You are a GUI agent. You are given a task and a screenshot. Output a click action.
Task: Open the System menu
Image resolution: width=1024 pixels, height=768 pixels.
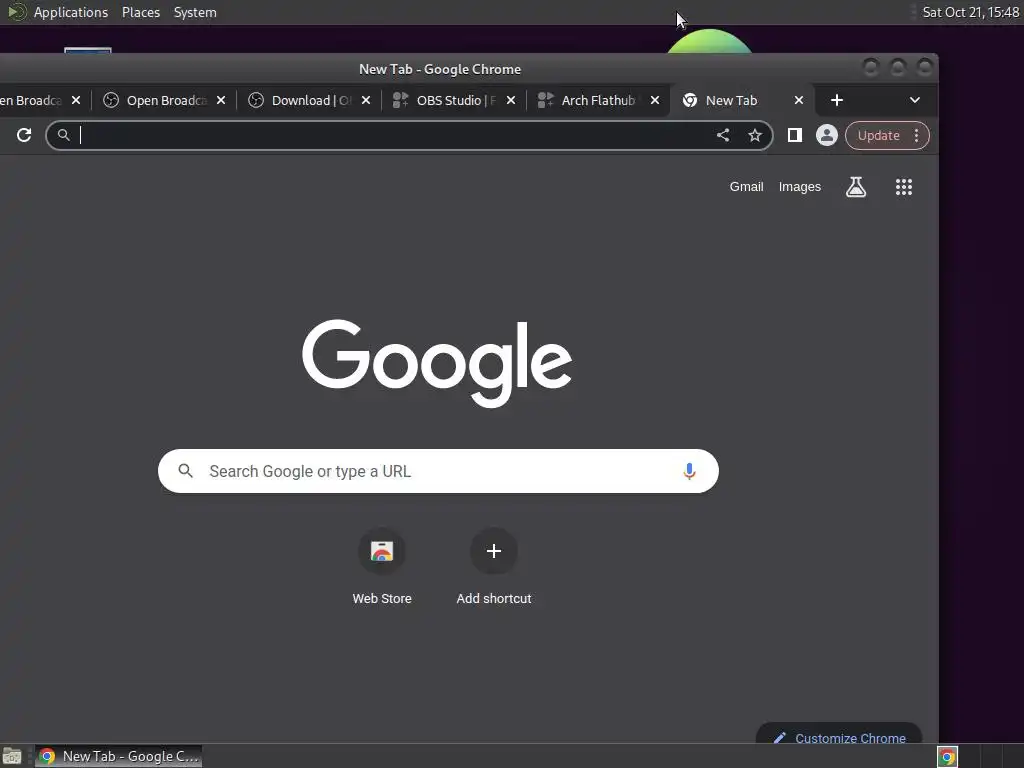click(195, 12)
